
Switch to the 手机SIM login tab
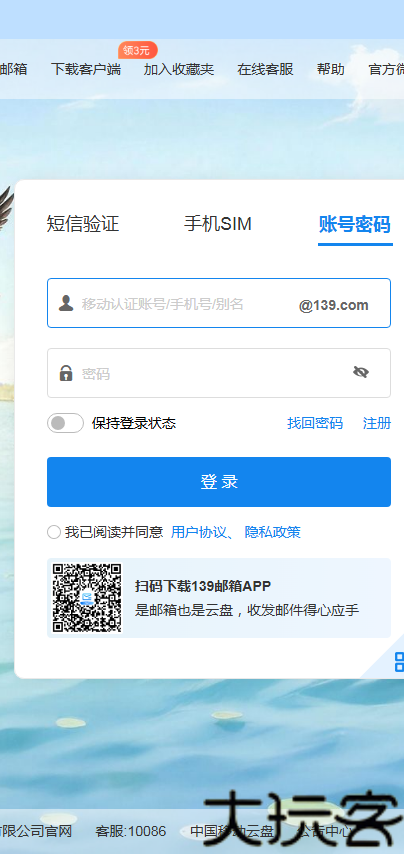218,224
